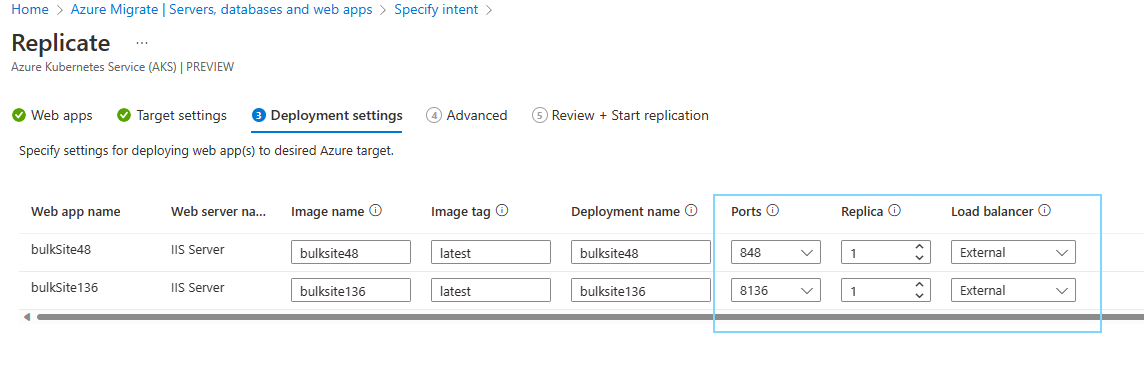
Task: Open Load balancer dropdown for bulkSite136
Action: point(1013,290)
